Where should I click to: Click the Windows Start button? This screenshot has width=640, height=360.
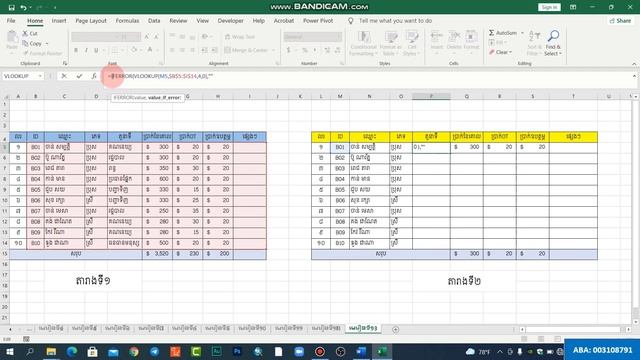coord(9,351)
